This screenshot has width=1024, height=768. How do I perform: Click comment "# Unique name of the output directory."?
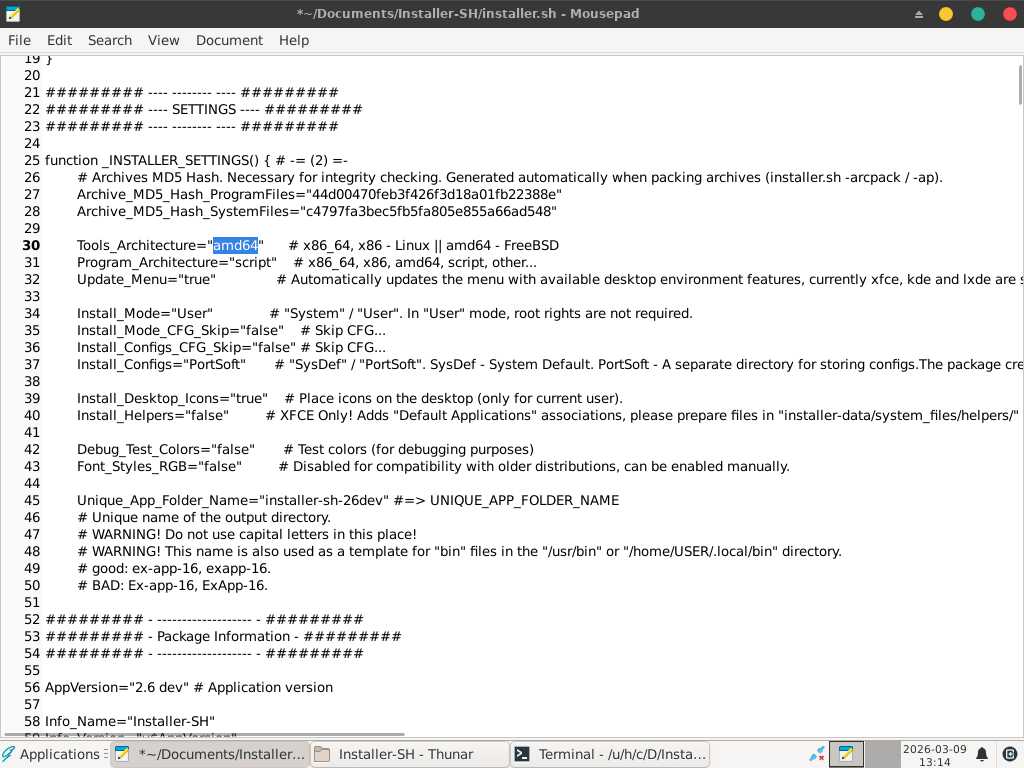[204, 517]
